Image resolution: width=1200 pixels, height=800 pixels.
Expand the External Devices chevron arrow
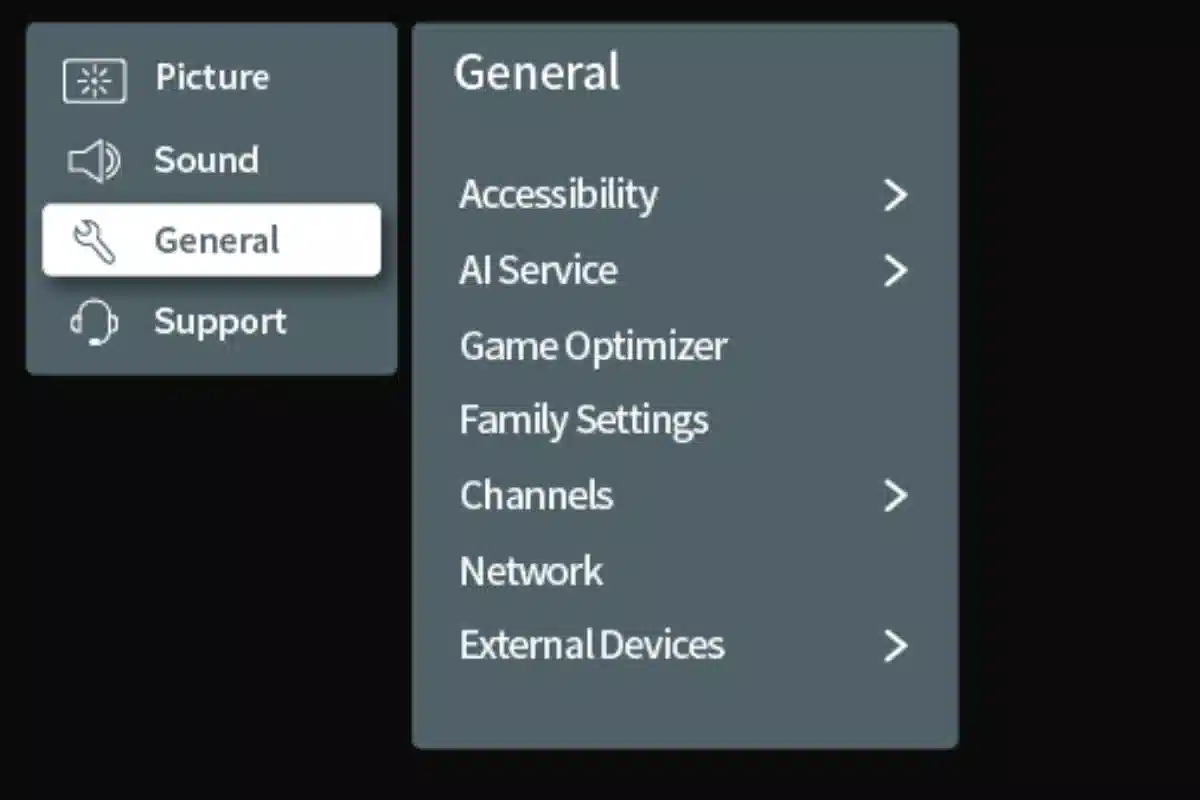pos(895,646)
